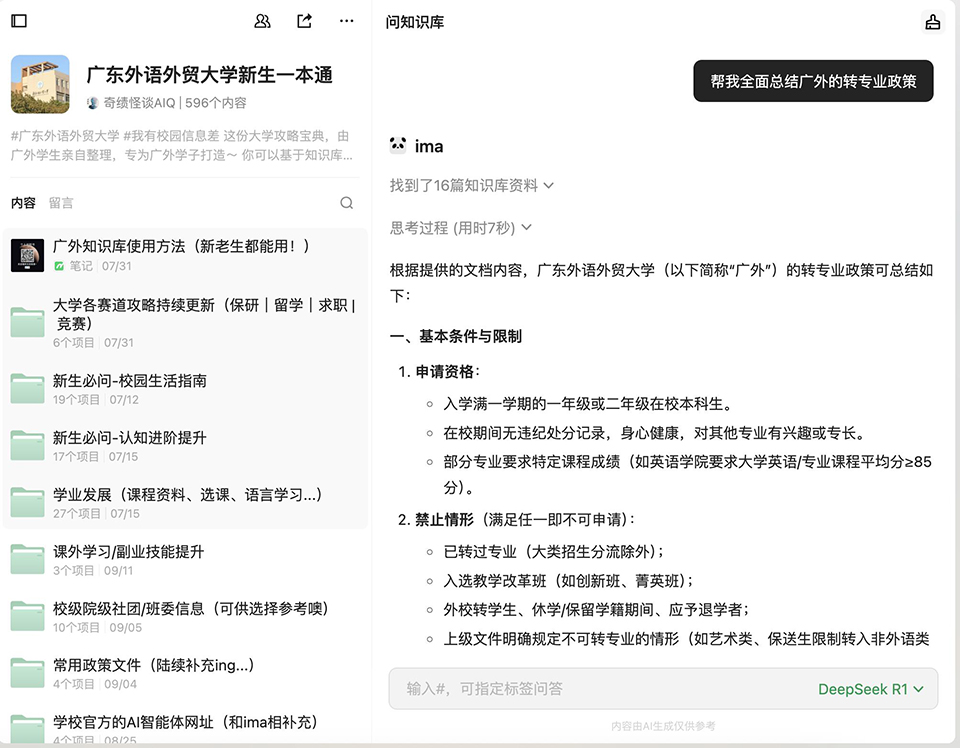This screenshot has height=748, width=960.
Task: Open the DeepSeek R1 model dropdown
Action: click(870, 689)
